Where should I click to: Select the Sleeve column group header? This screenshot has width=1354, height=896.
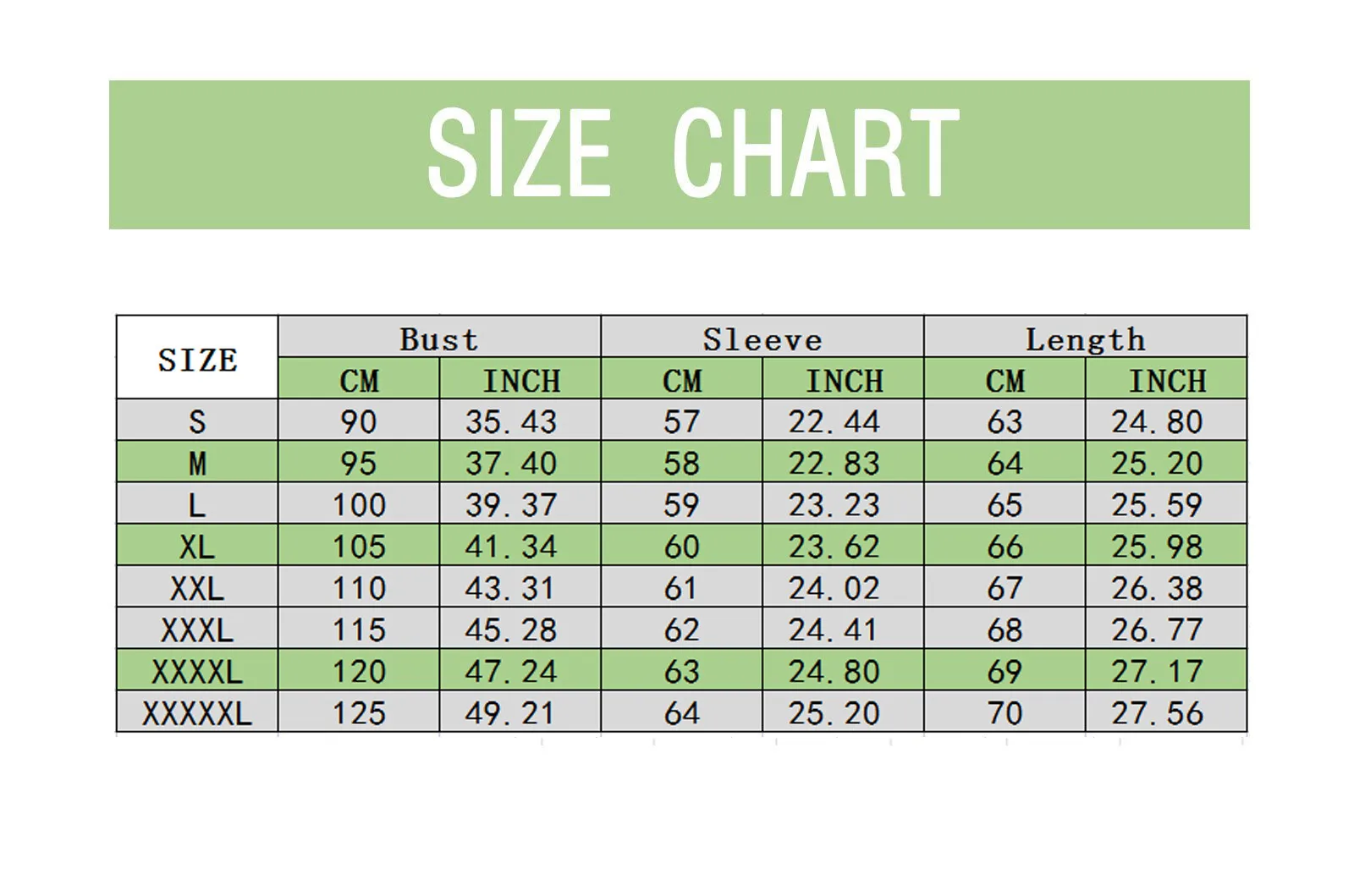[762, 338]
